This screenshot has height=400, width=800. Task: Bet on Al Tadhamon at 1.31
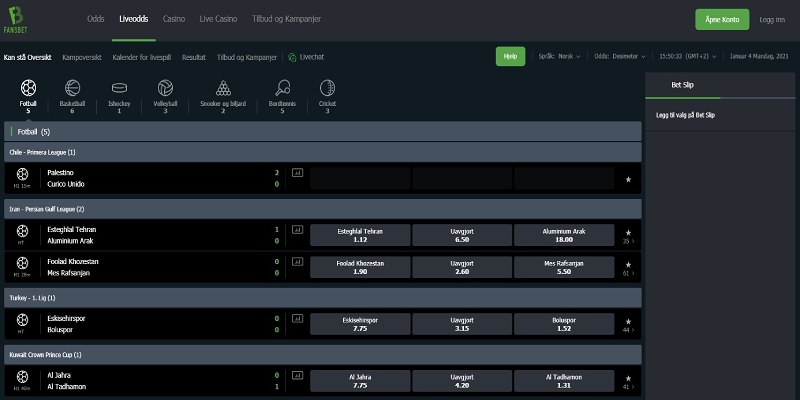point(564,381)
